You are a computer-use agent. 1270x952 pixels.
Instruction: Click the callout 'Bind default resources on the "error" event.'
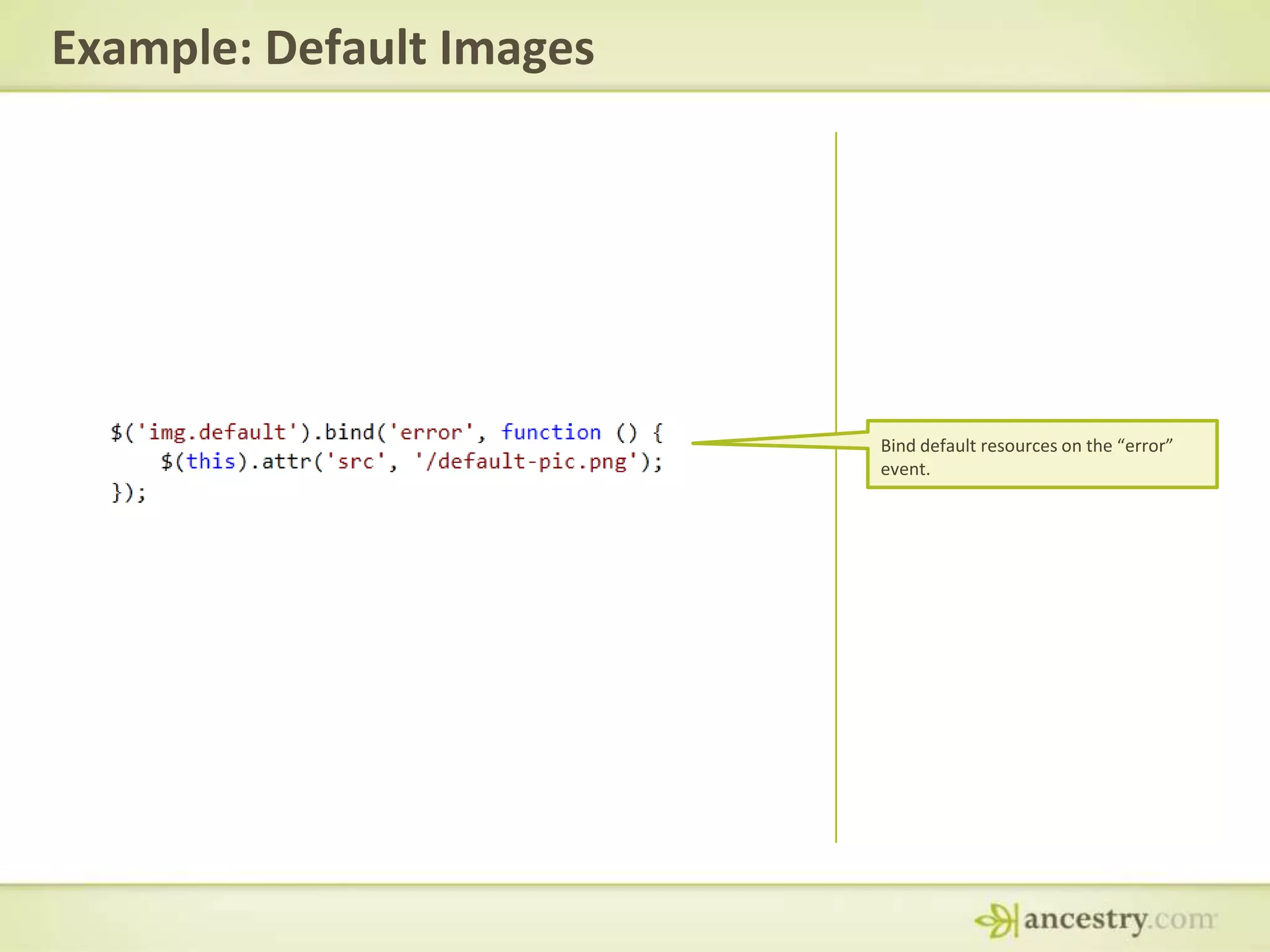[1042, 454]
